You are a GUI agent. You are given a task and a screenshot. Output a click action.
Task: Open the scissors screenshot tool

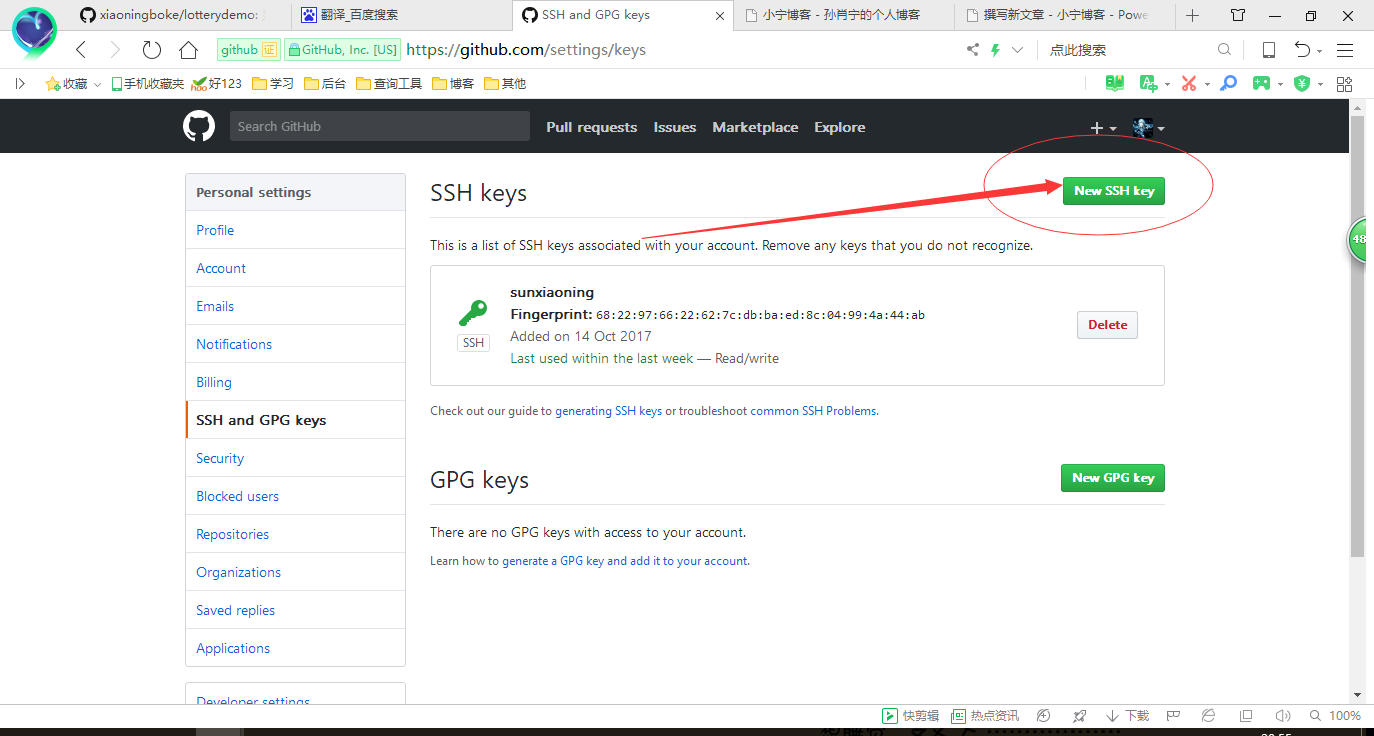(1188, 84)
